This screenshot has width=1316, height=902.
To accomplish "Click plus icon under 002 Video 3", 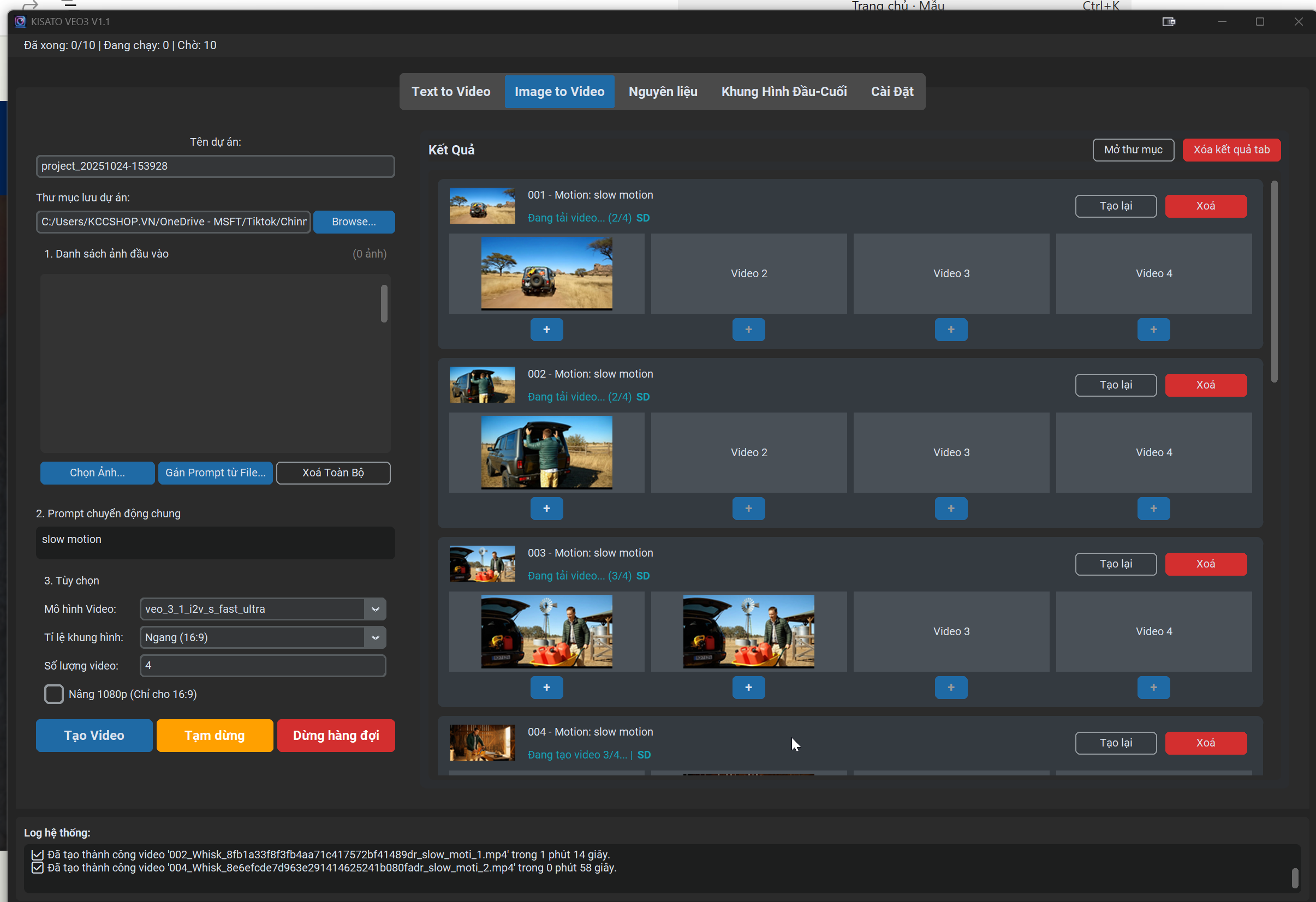I will click(951, 509).
